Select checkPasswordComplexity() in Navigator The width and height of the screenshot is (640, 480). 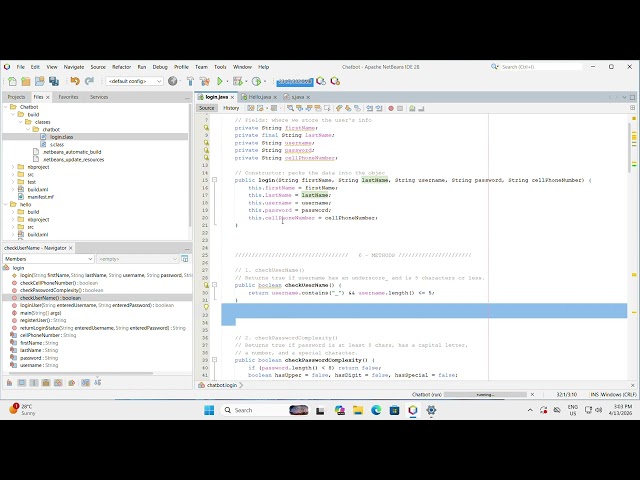pyautogui.click(x=61, y=290)
